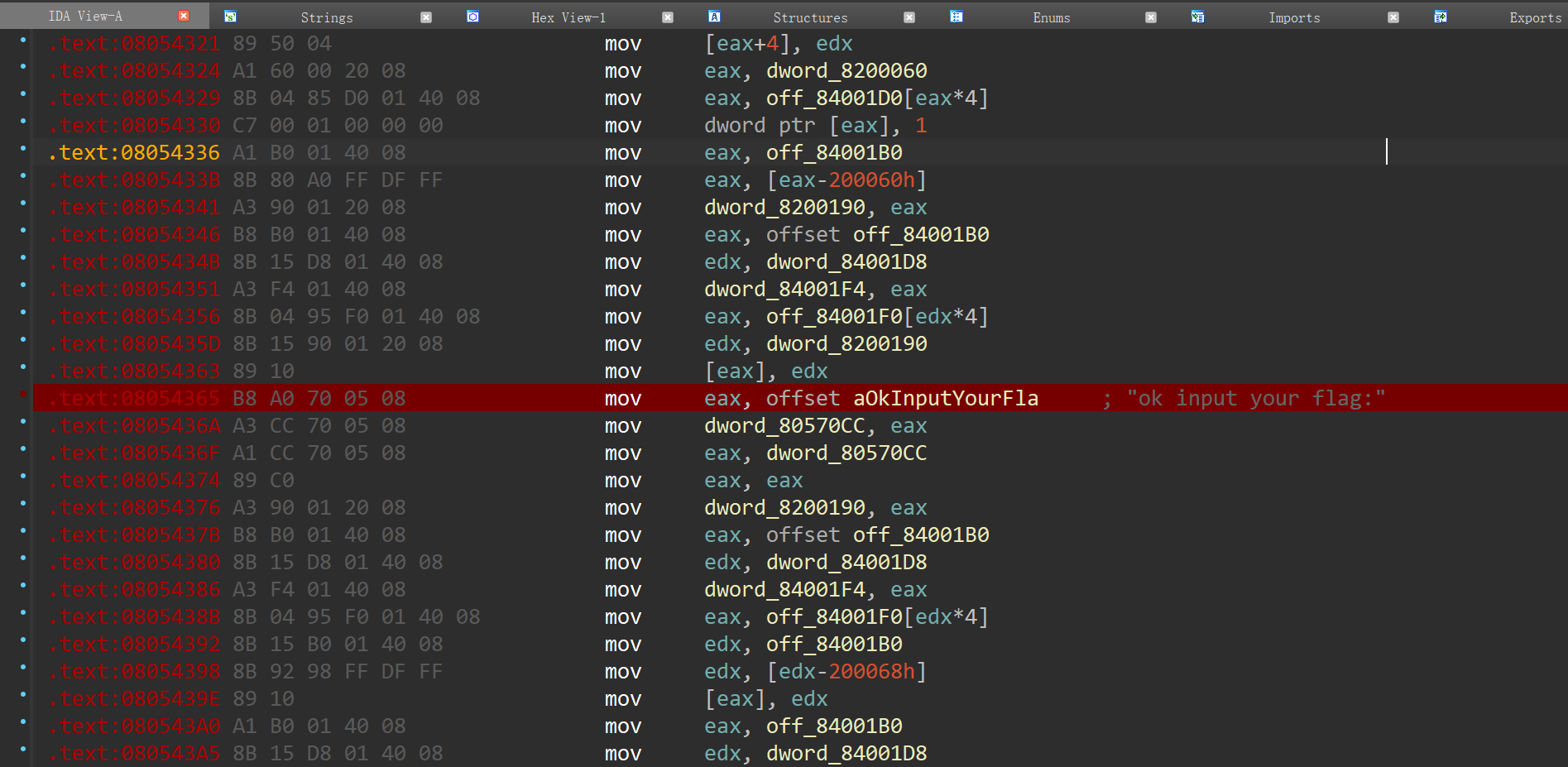Viewport: 1568px width, 767px height.
Task: Close the Strings tab
Action: tap(426, 17)
